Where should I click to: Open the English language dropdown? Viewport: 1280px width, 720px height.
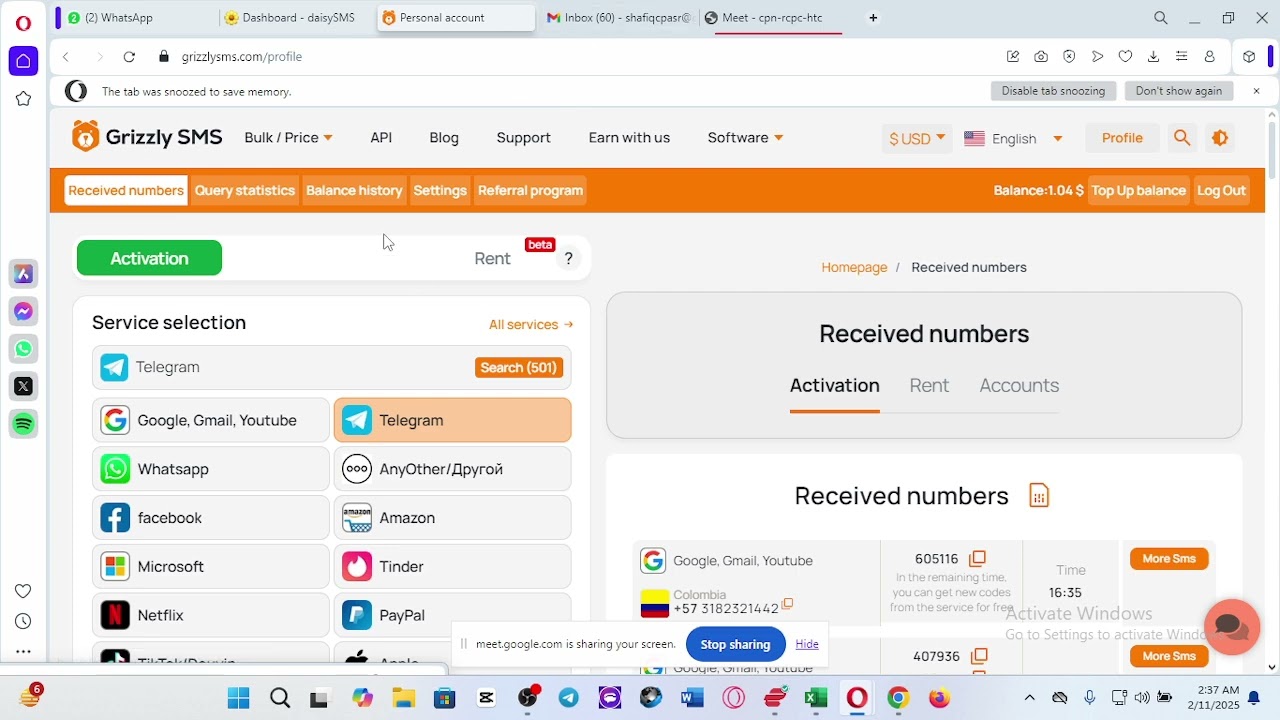1013,139
